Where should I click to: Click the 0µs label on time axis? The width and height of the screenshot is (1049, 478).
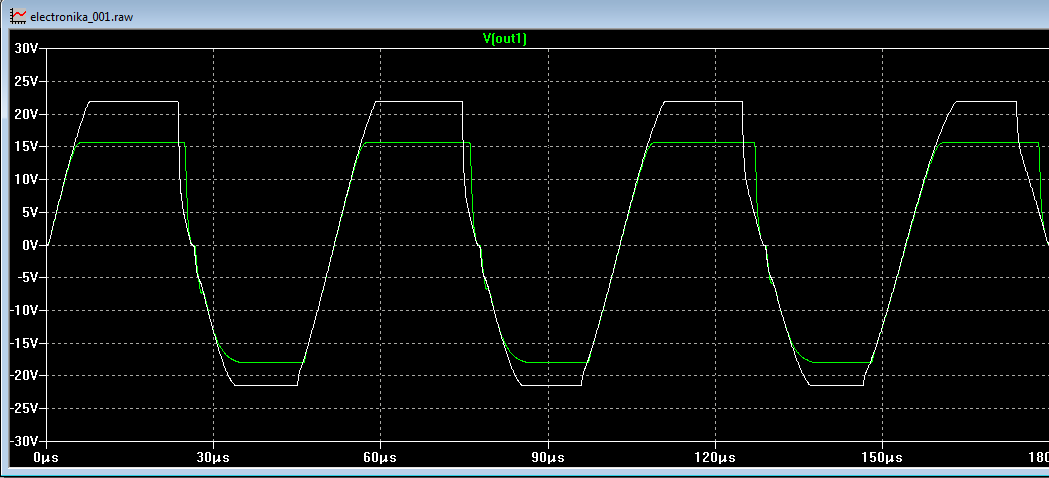coord(47,459)
